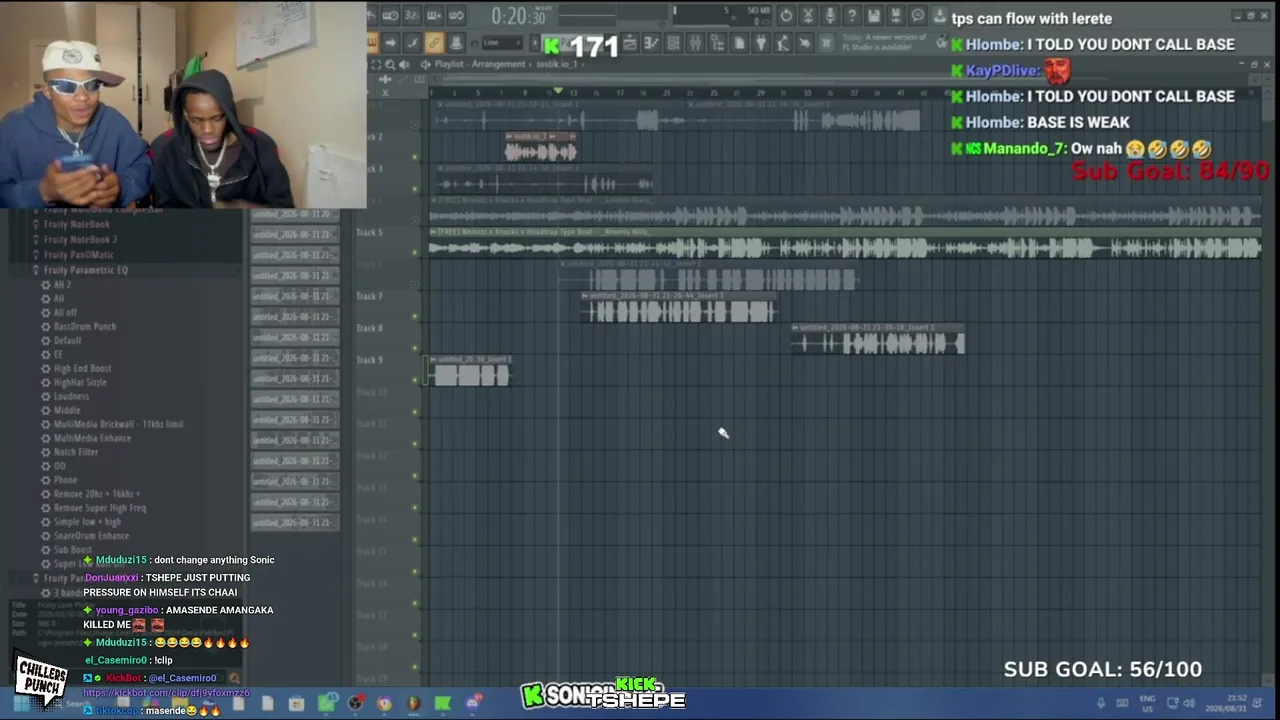The image size is (1280, 720).
Task: Open help with the question mark icon
Action: click(x=852, y=15)
